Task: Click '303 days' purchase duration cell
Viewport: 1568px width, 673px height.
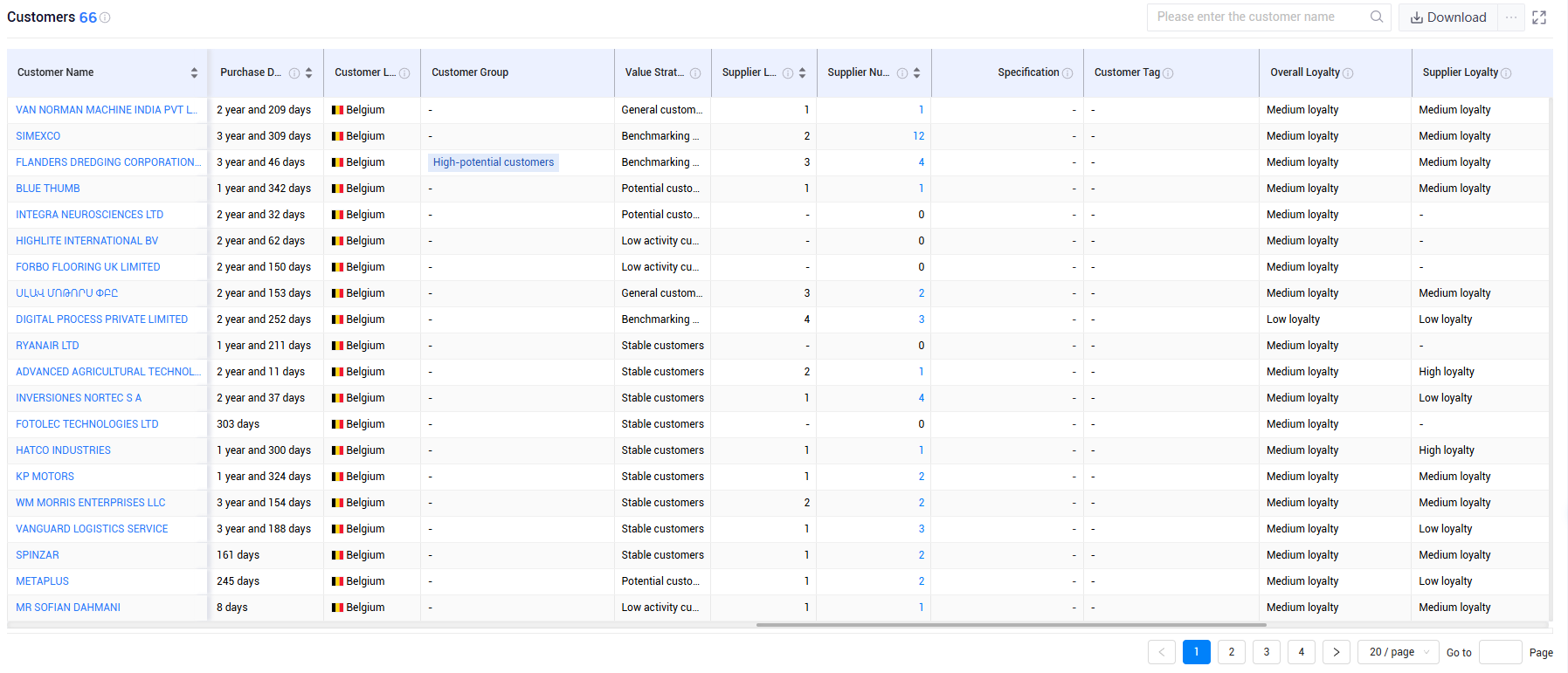Action: 238,424
